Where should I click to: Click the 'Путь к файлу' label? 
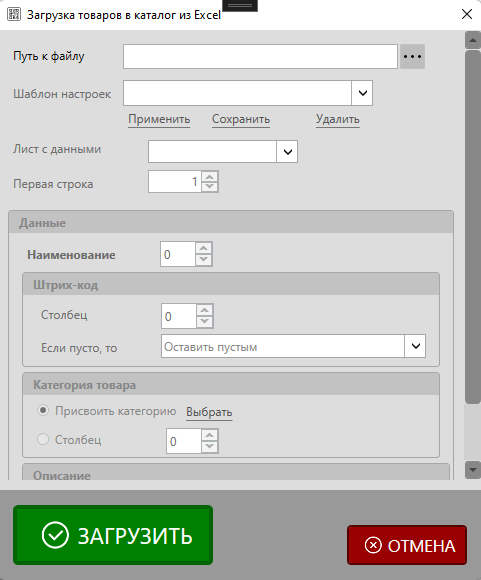tap(49, 56)
